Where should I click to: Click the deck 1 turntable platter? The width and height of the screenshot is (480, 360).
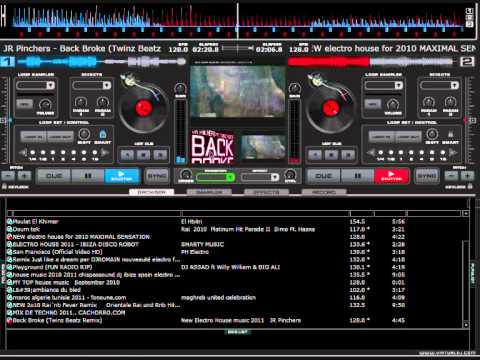click(x=144, y=109)
